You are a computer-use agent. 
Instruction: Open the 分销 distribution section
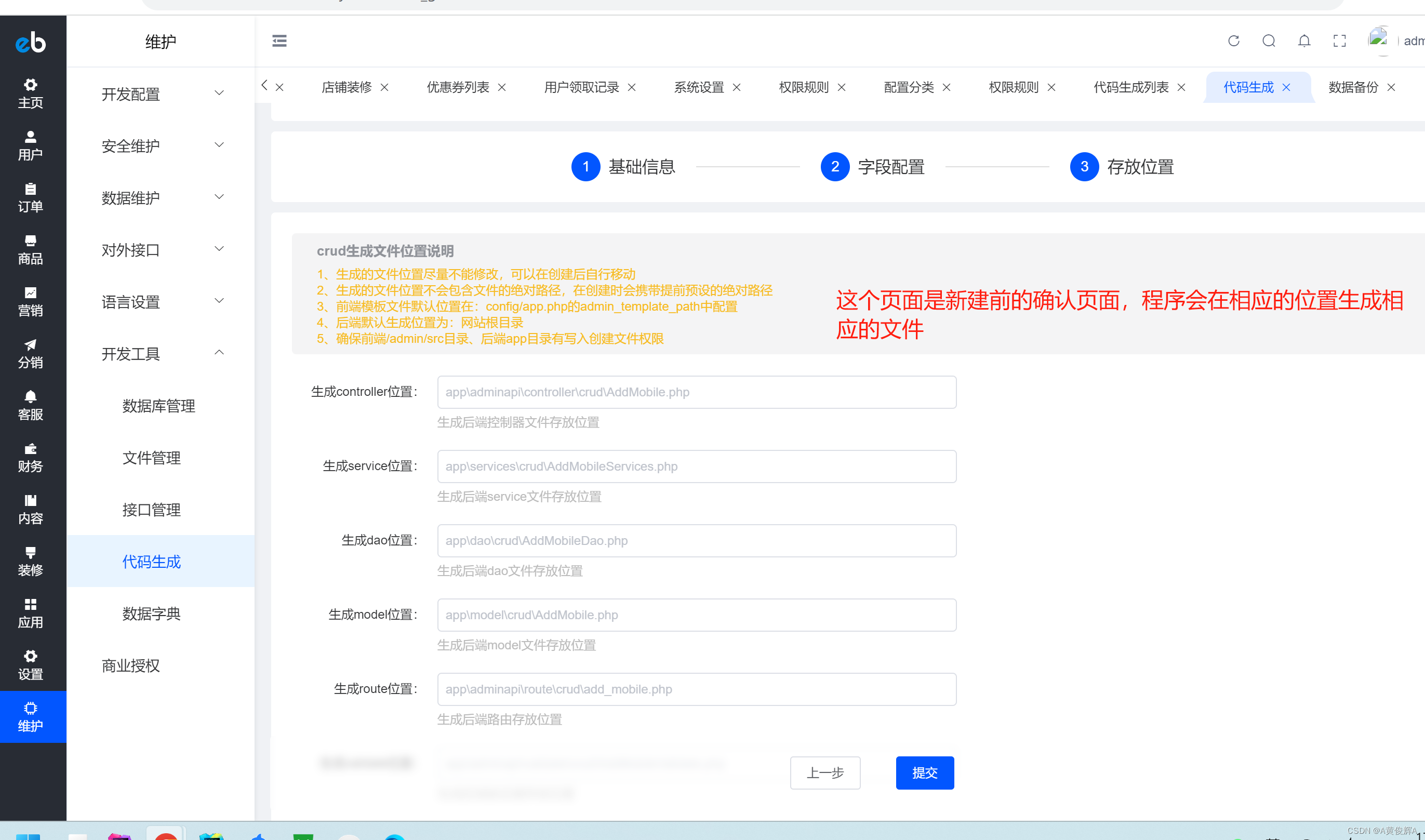[x=31, y=354]
